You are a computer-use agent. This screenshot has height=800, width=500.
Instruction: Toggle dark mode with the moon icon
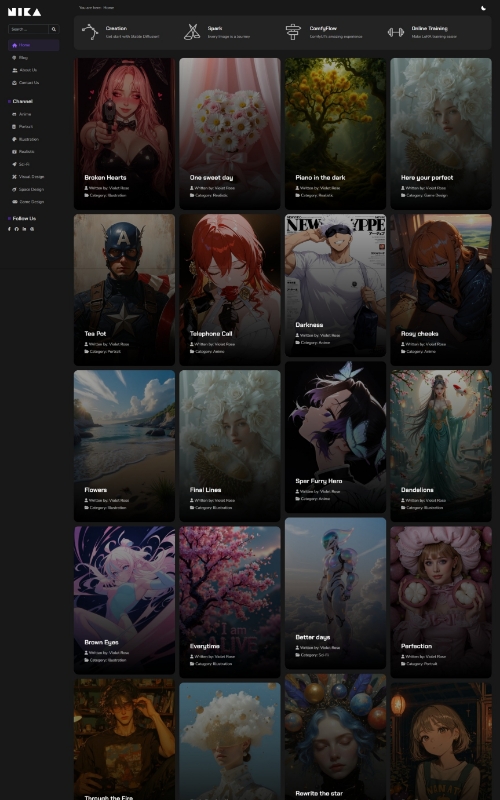[484, 8]
